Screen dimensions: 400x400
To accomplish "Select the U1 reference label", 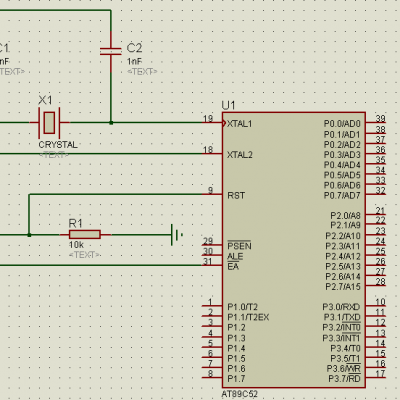I will [228, 106].
